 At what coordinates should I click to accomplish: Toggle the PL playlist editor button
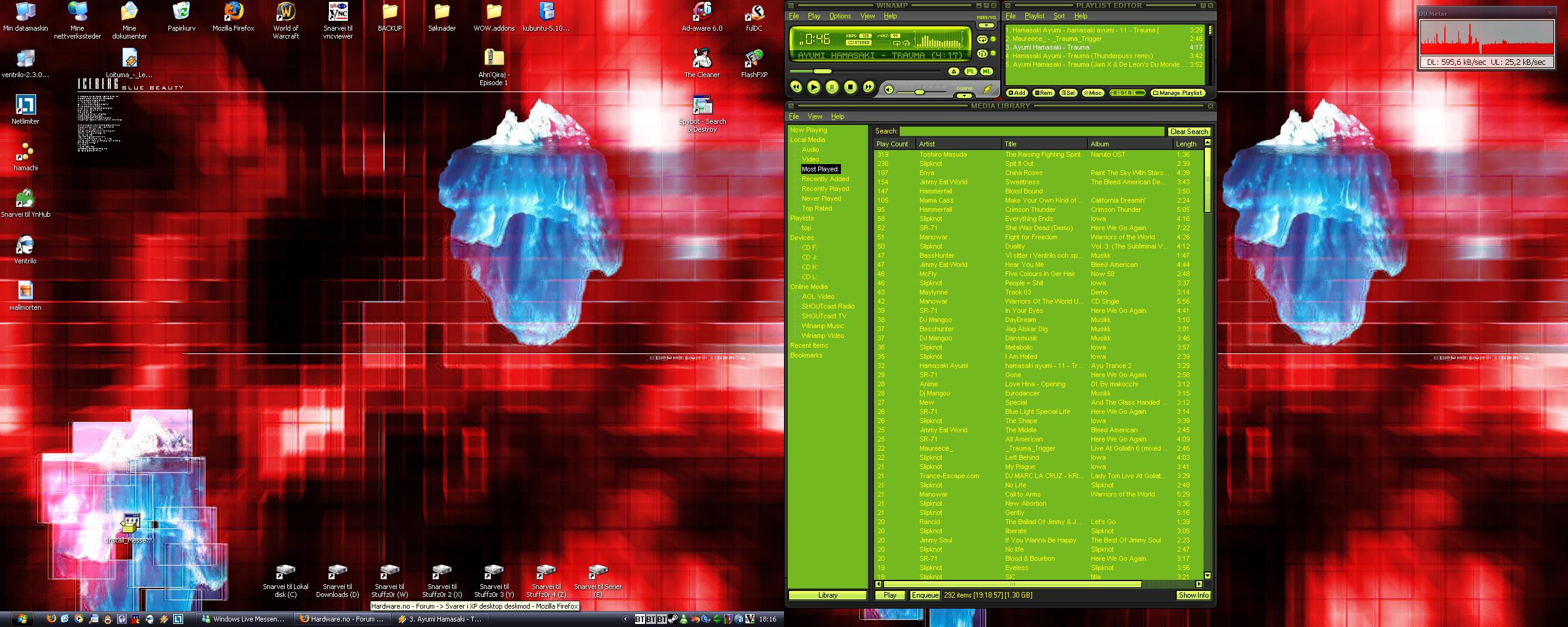[970, 72]
